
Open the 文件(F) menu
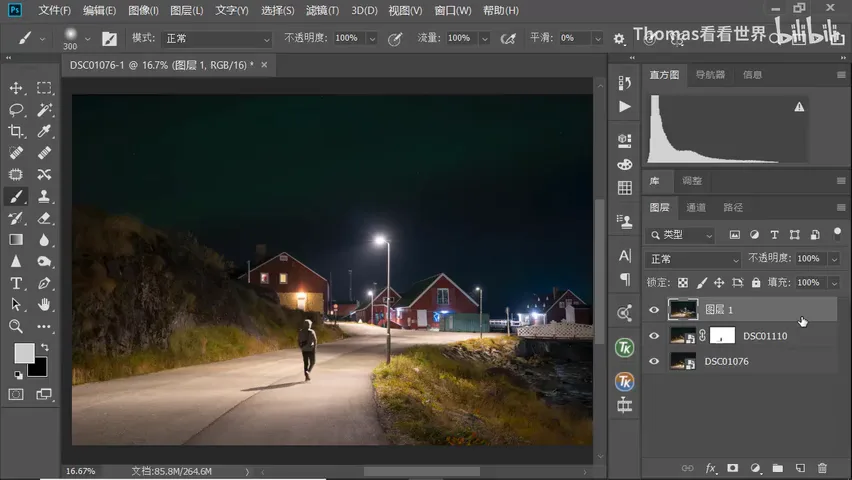[x=54, y=10]
